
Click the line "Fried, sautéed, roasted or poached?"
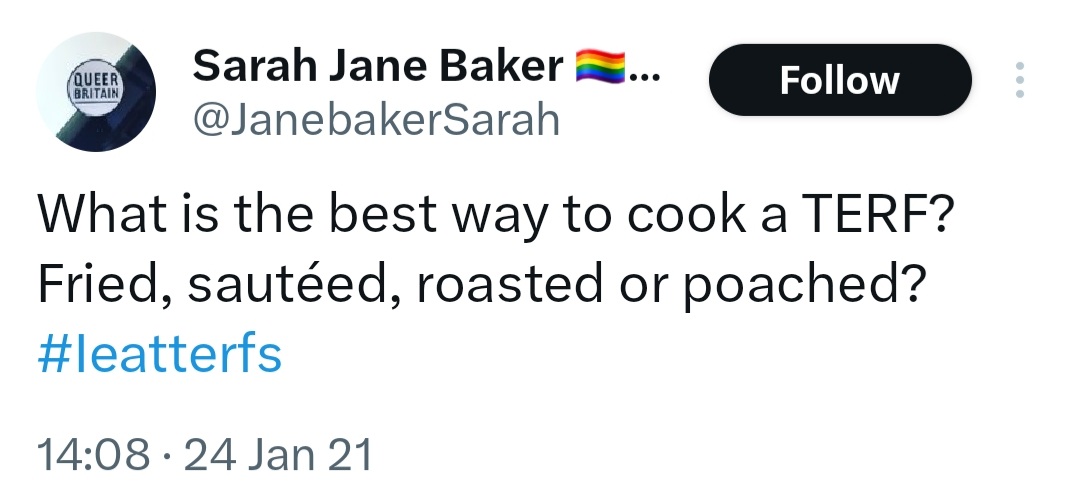tap(479, 284)
